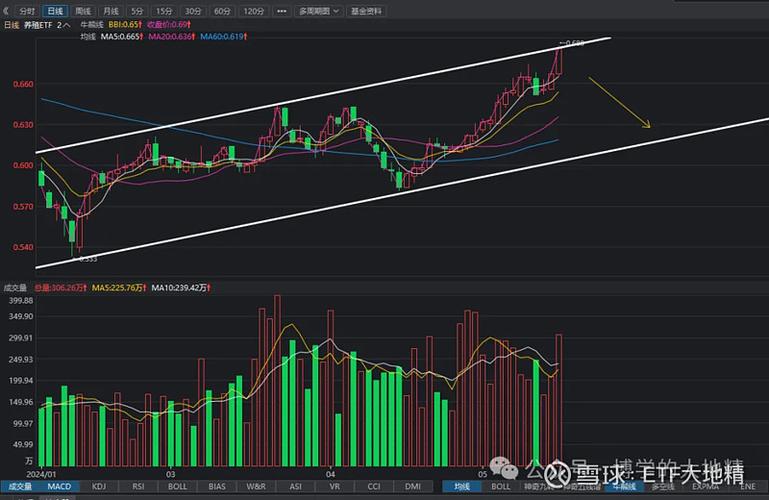Click the BBI:0.65 indicator value

coord(125,24)
